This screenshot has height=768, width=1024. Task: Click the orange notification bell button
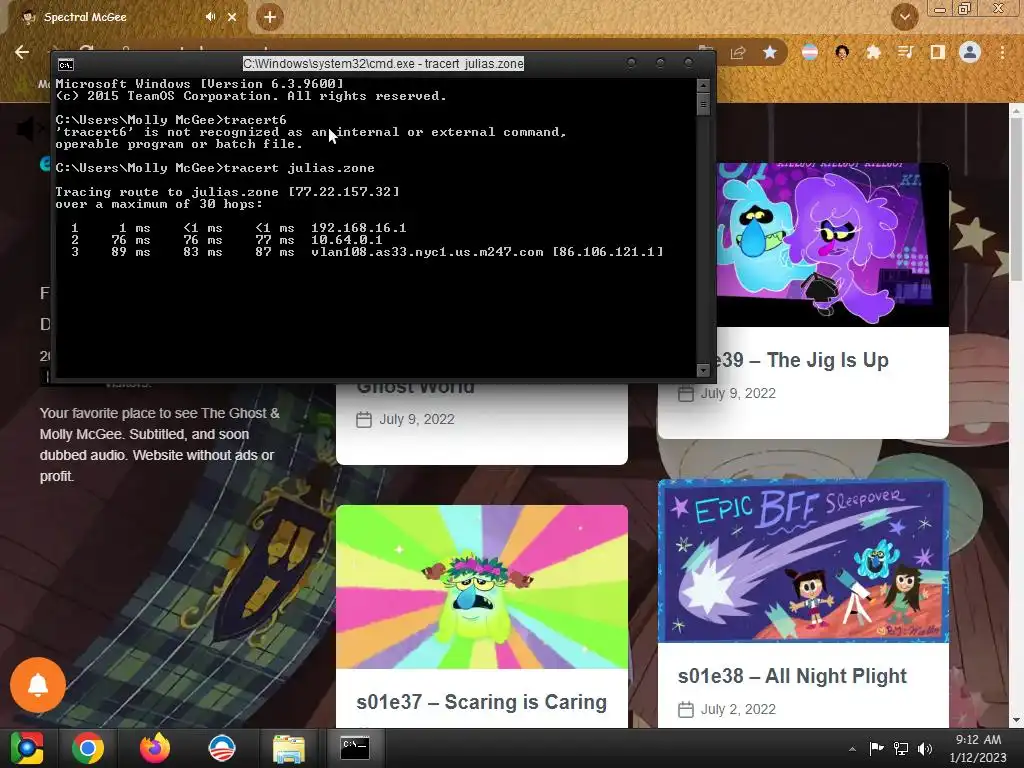click(x=38, y=684)
